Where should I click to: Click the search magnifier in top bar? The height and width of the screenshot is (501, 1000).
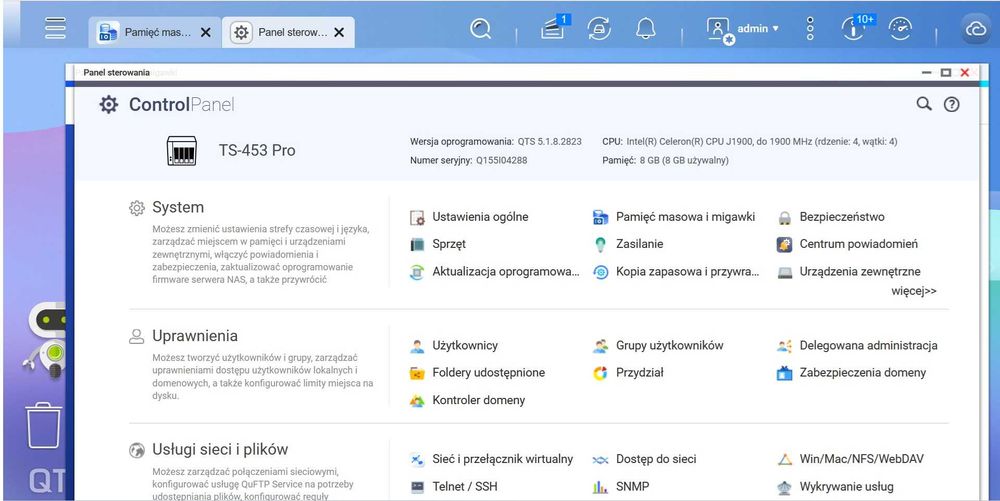point(480,29)
